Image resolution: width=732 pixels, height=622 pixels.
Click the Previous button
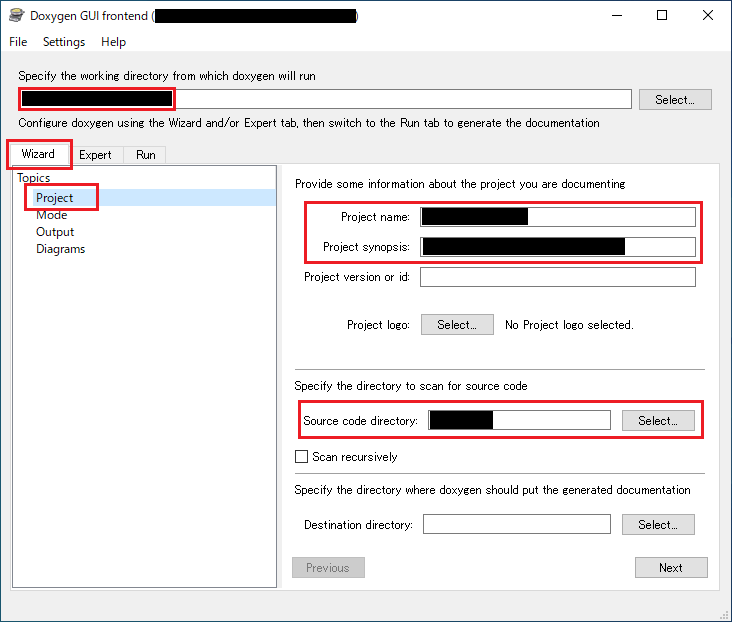(x=328, y=567)
